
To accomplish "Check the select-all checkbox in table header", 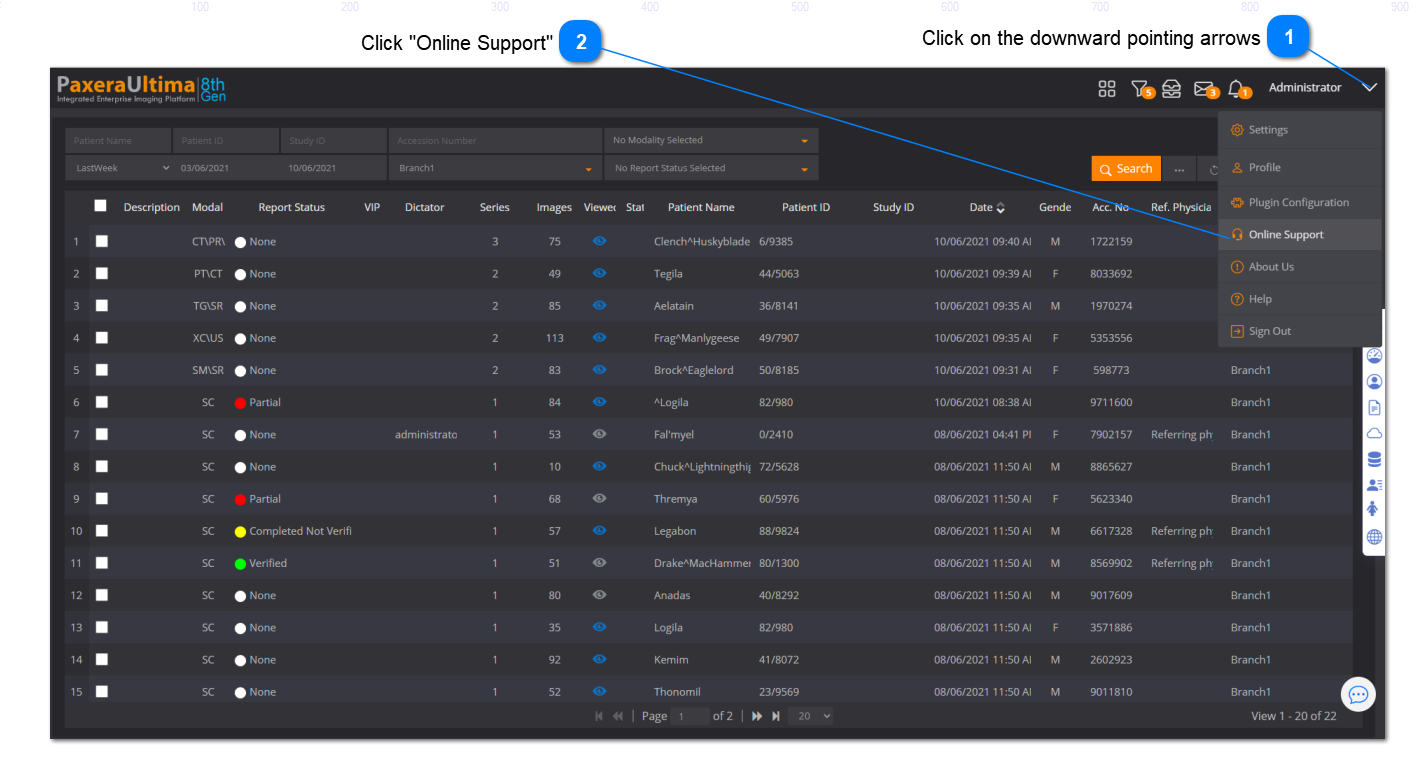I will coord(100,206).
